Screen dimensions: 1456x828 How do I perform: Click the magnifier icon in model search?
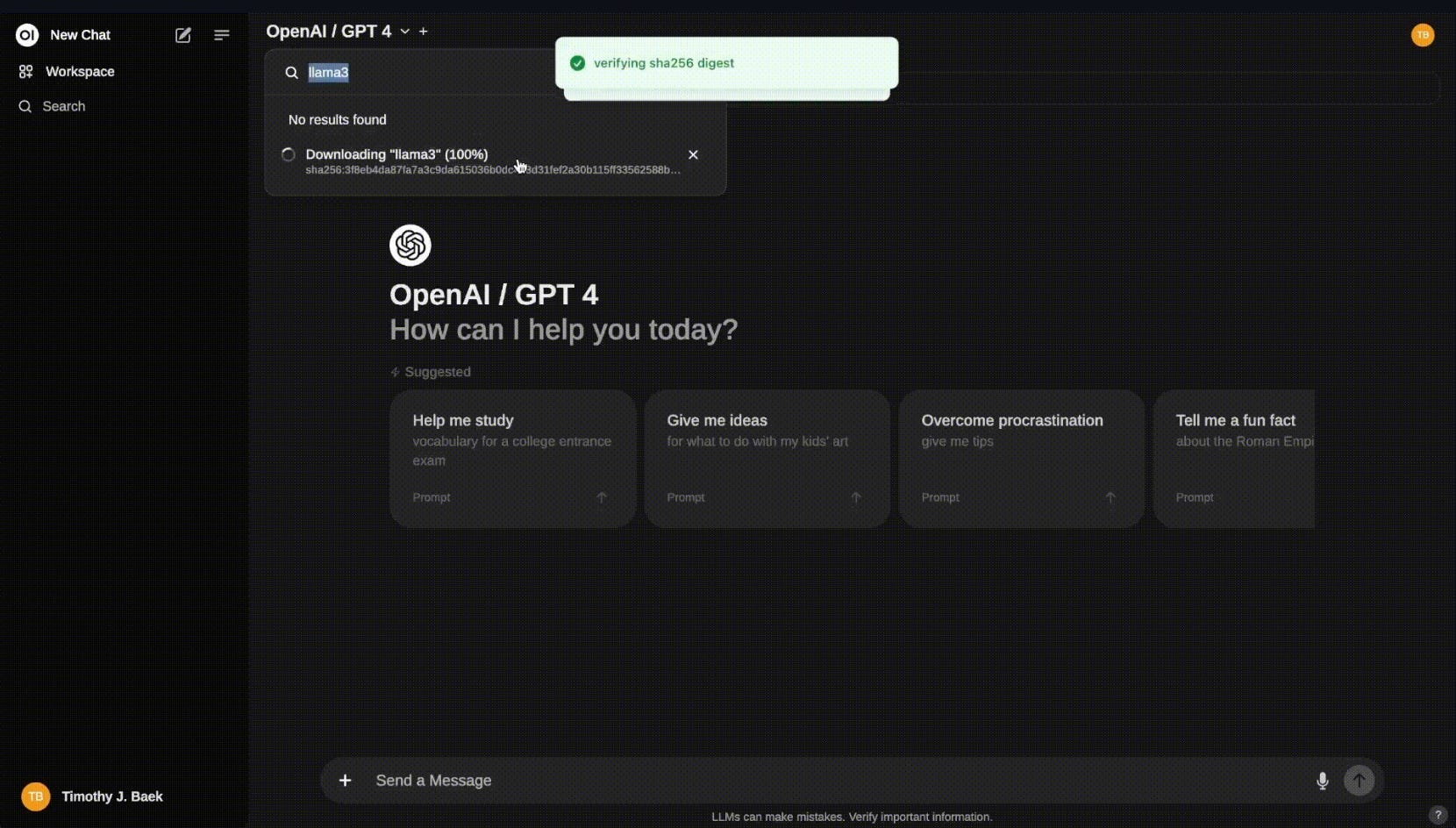click(291, 73)
